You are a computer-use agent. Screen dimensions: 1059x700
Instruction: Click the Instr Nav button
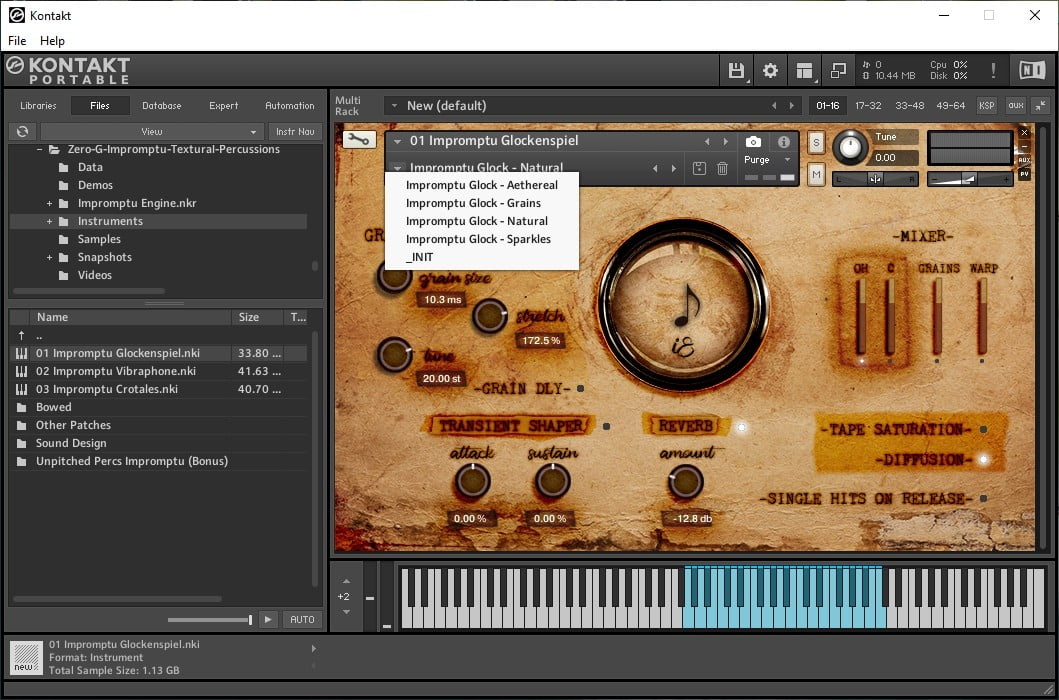point(295,131)
